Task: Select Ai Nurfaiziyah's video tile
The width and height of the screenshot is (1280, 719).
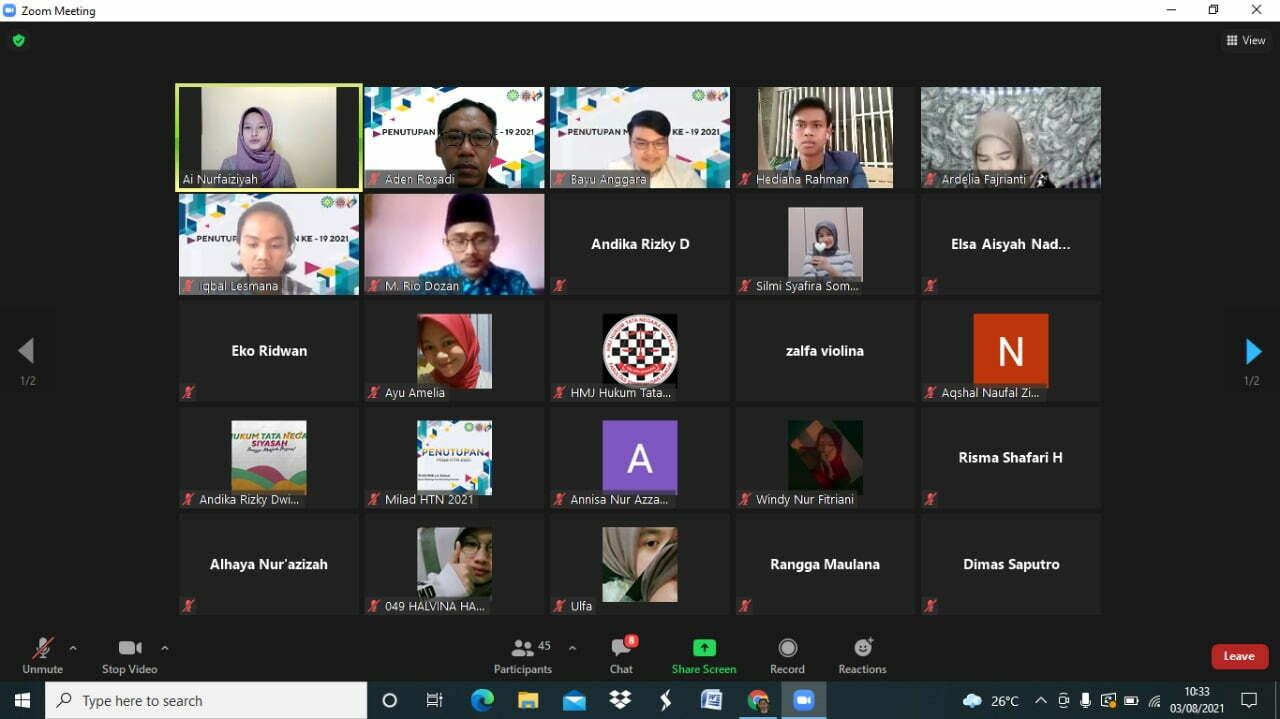Action: click(269, 137)
